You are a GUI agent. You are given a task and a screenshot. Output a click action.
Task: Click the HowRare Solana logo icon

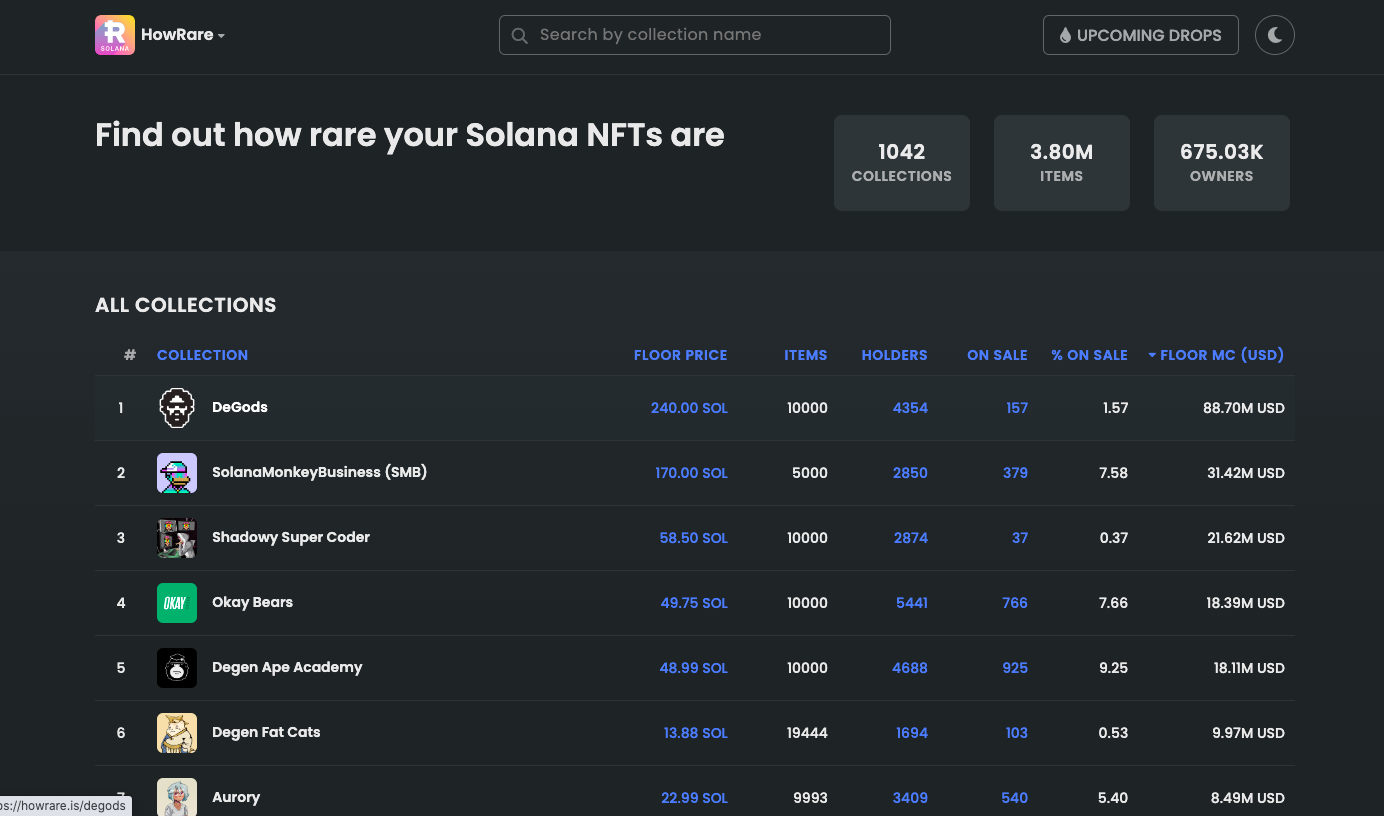coord(115,35)
